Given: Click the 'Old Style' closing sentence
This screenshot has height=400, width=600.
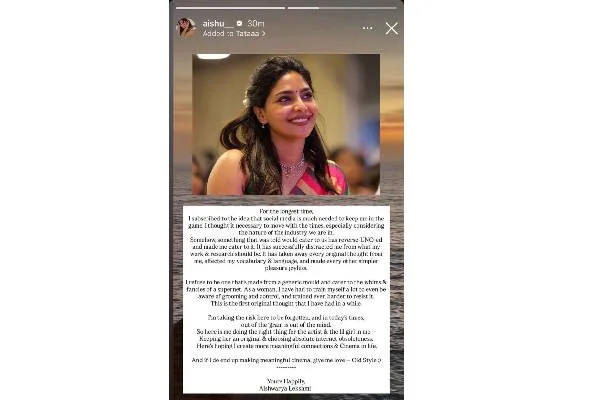Looking at the screenshot, I should point(286,360).
